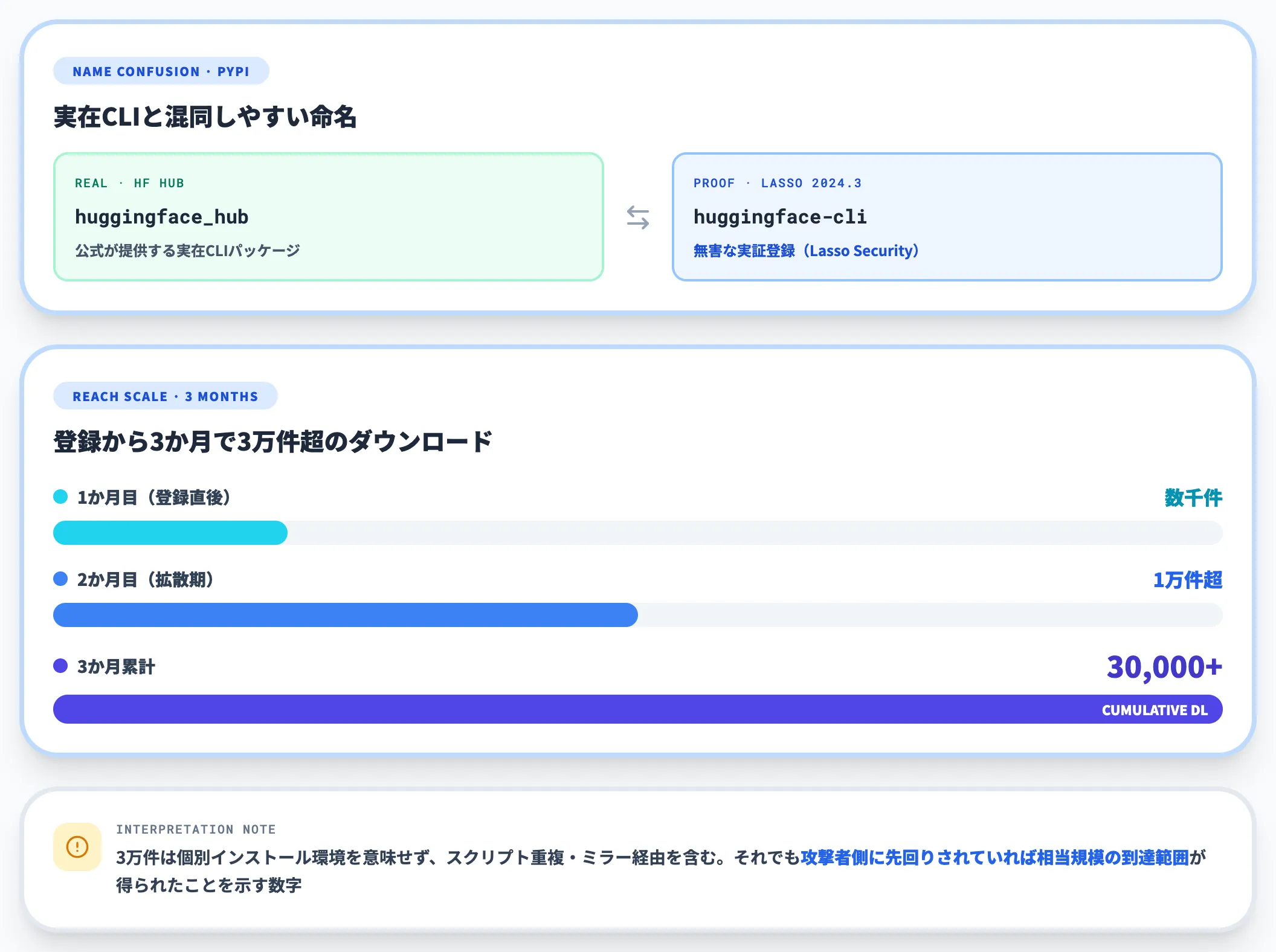Select the huggingface_hub package card
This screenshot has width=1276, height=952.
coord(329,217)
